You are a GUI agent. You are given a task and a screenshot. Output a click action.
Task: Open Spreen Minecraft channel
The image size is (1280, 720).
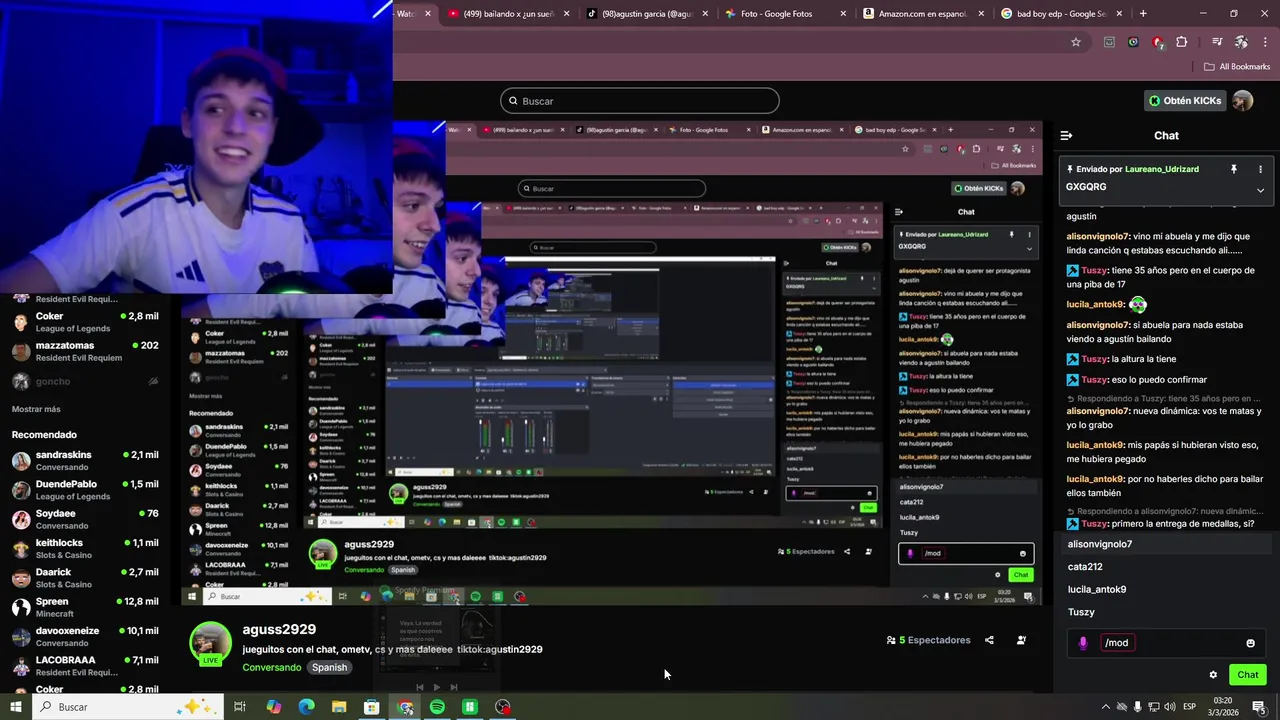[x=85, y=607]
